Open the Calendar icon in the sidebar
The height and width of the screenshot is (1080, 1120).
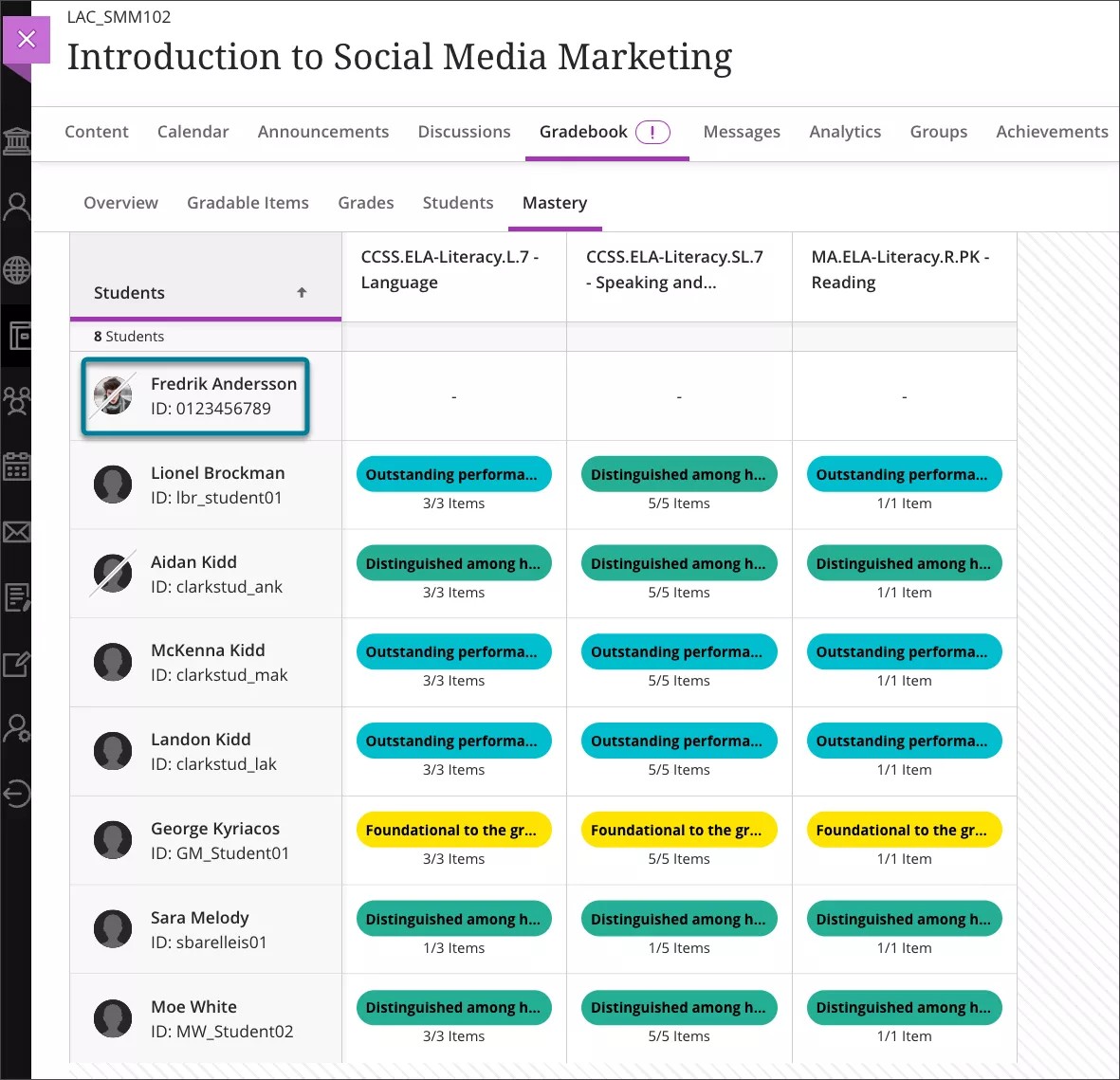click(x=17, y=466)
